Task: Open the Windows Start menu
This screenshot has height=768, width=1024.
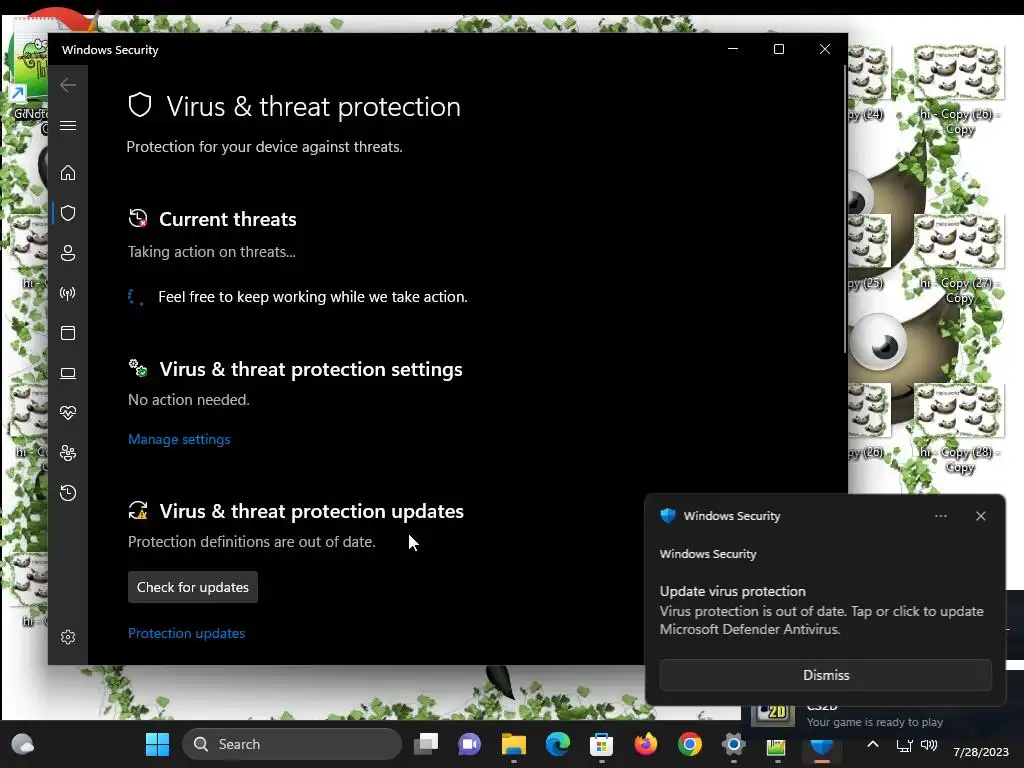Action: (x=157, y=744)
